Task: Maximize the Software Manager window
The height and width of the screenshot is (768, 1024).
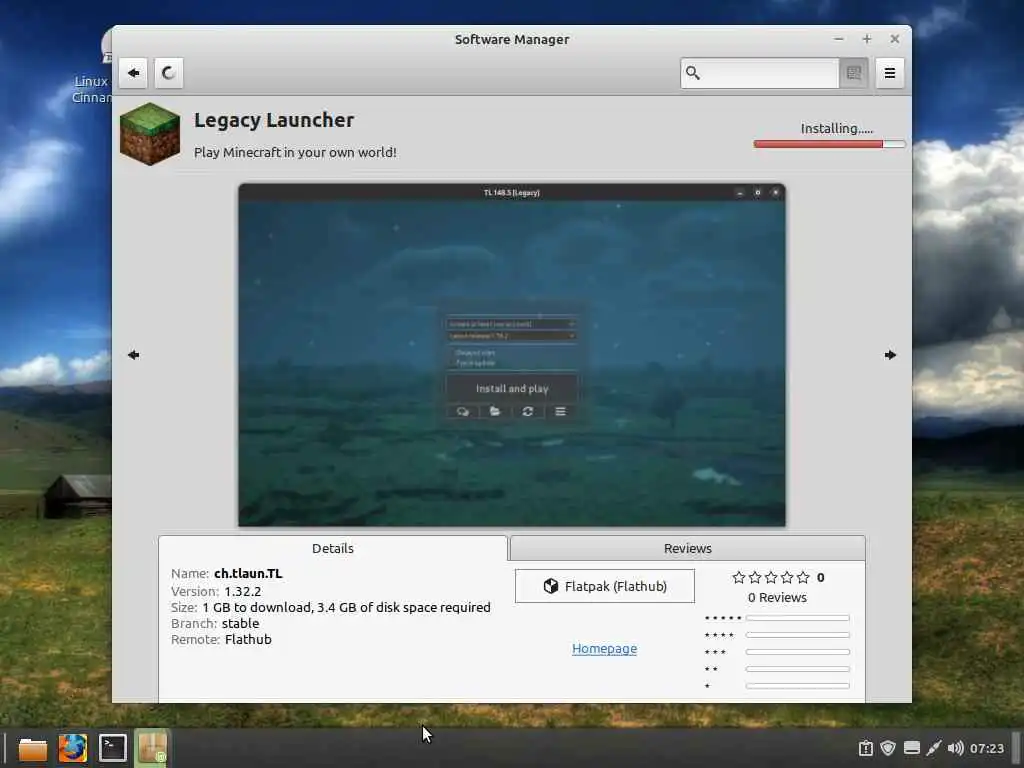Action: (867, 39)
